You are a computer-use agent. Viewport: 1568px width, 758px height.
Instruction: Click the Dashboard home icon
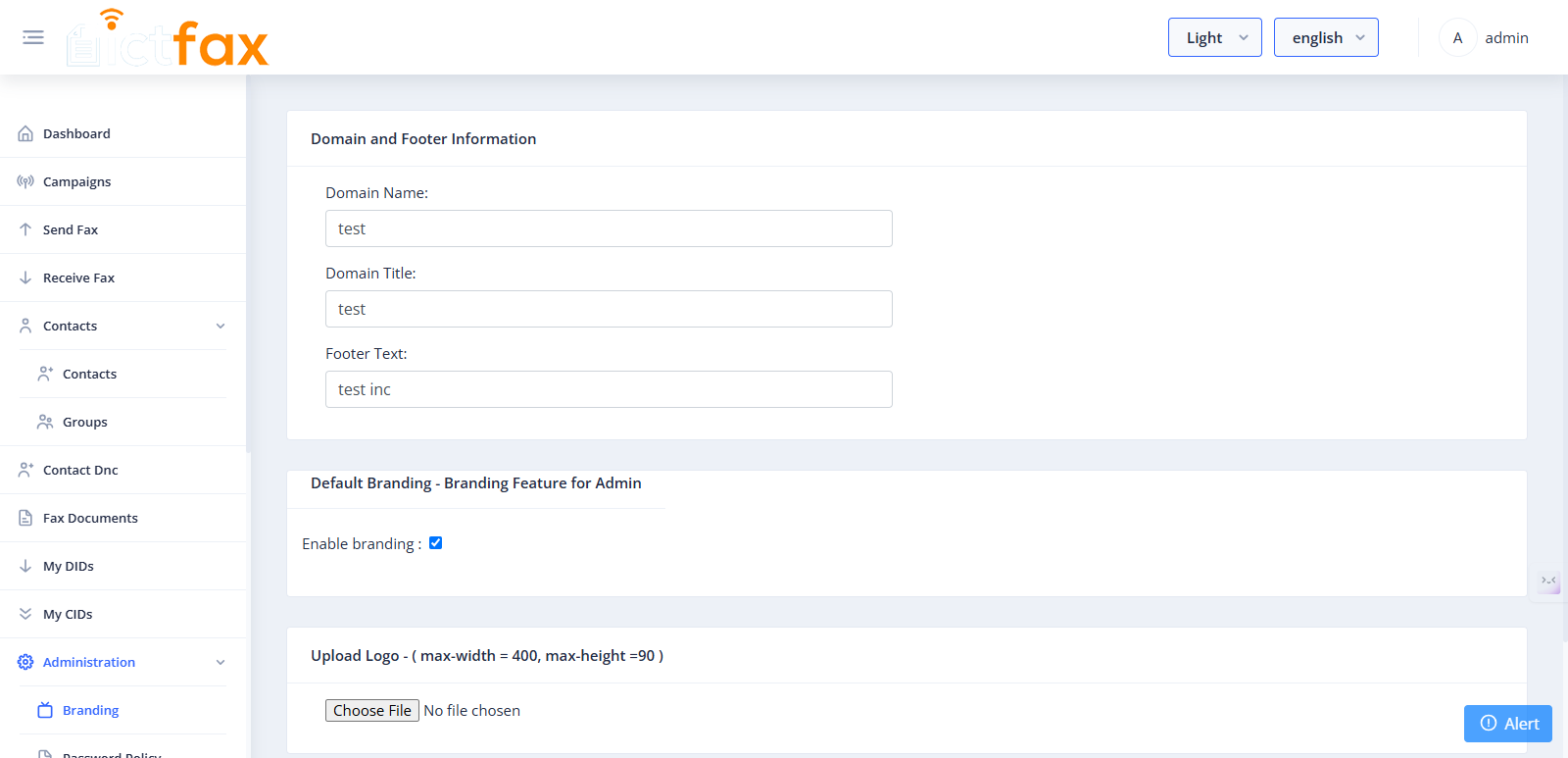coord(25,133)
